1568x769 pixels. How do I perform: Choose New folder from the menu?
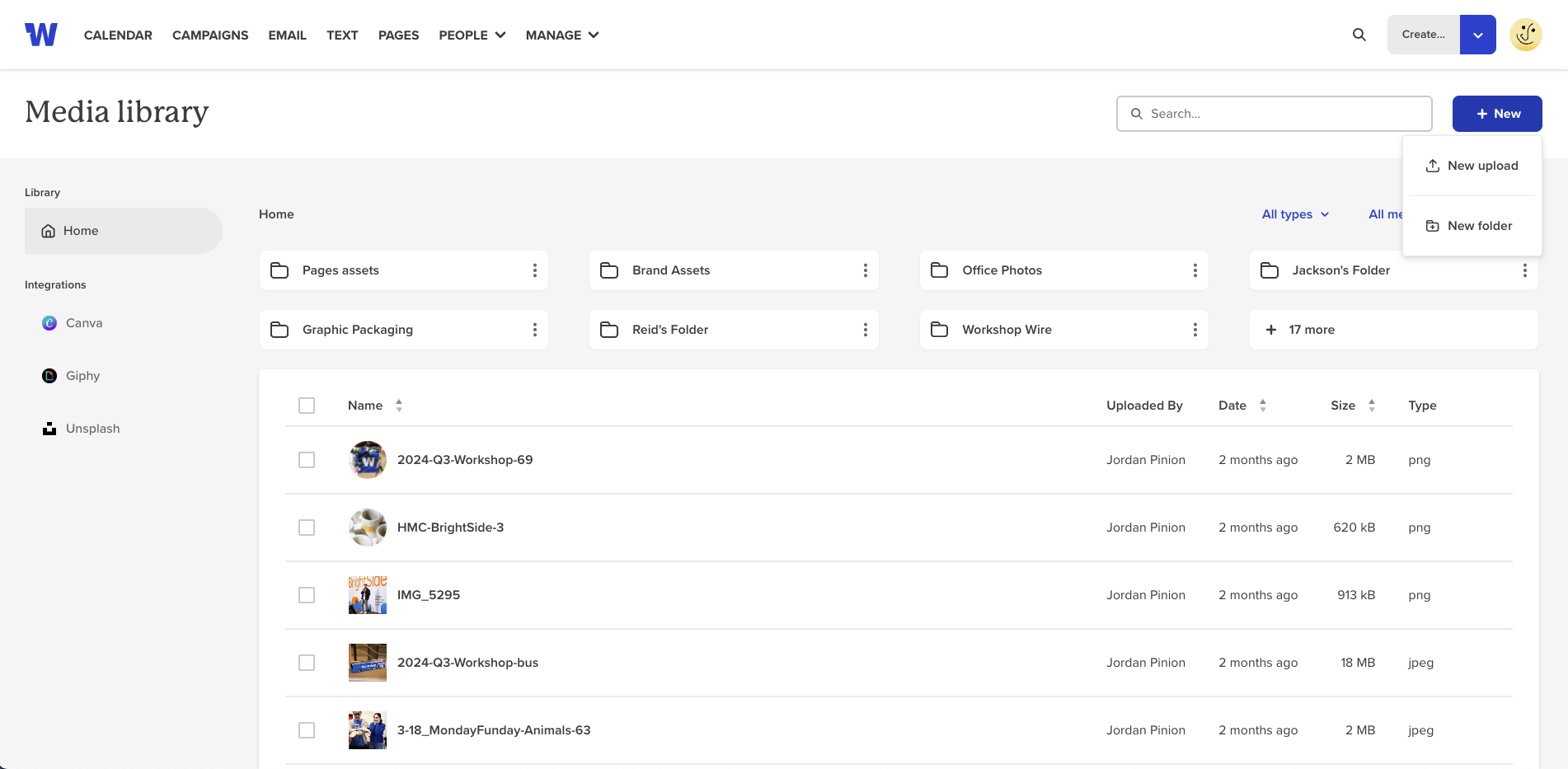[x=1472, y=226]
